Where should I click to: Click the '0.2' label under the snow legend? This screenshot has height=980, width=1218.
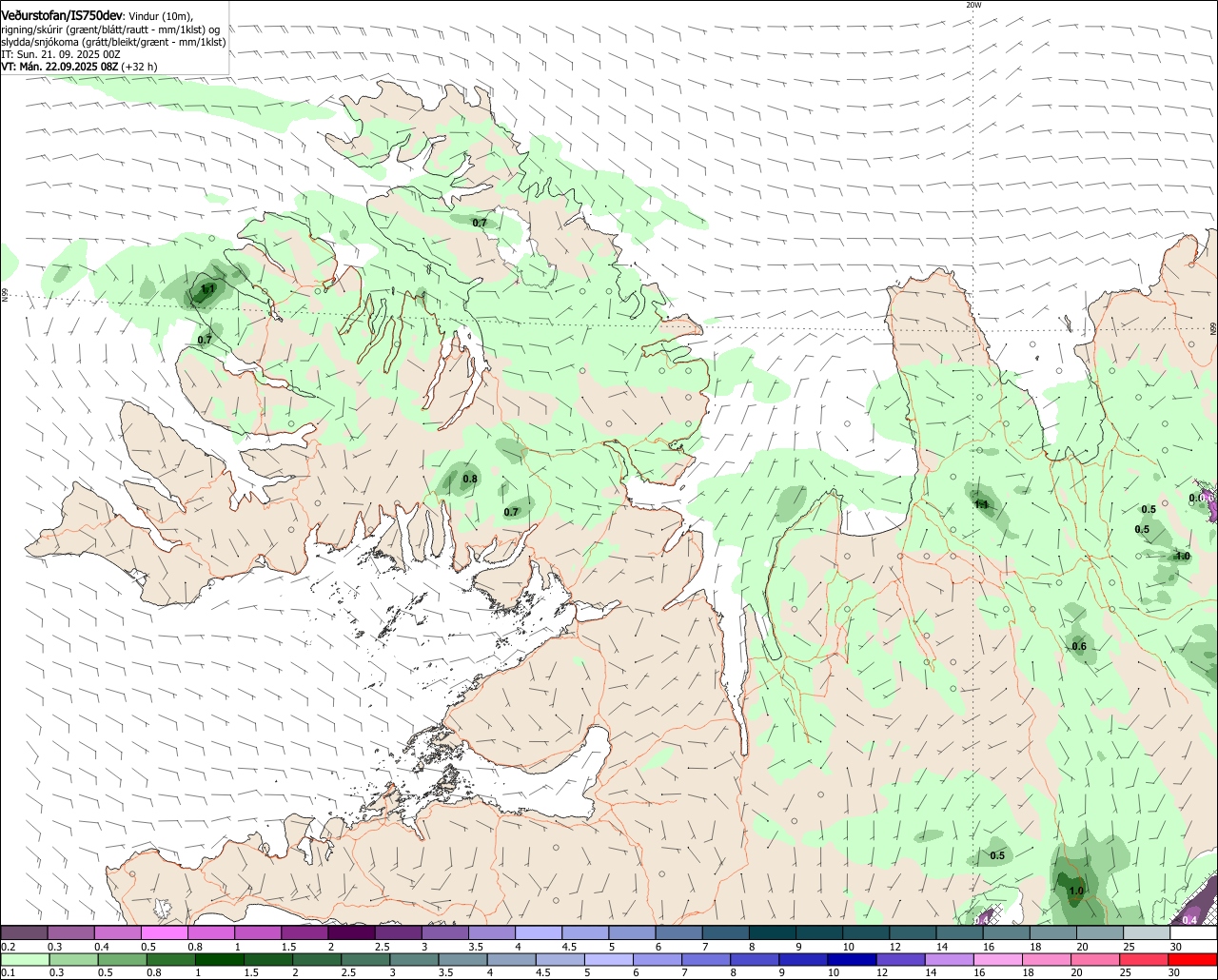click(x=8, y=947)
